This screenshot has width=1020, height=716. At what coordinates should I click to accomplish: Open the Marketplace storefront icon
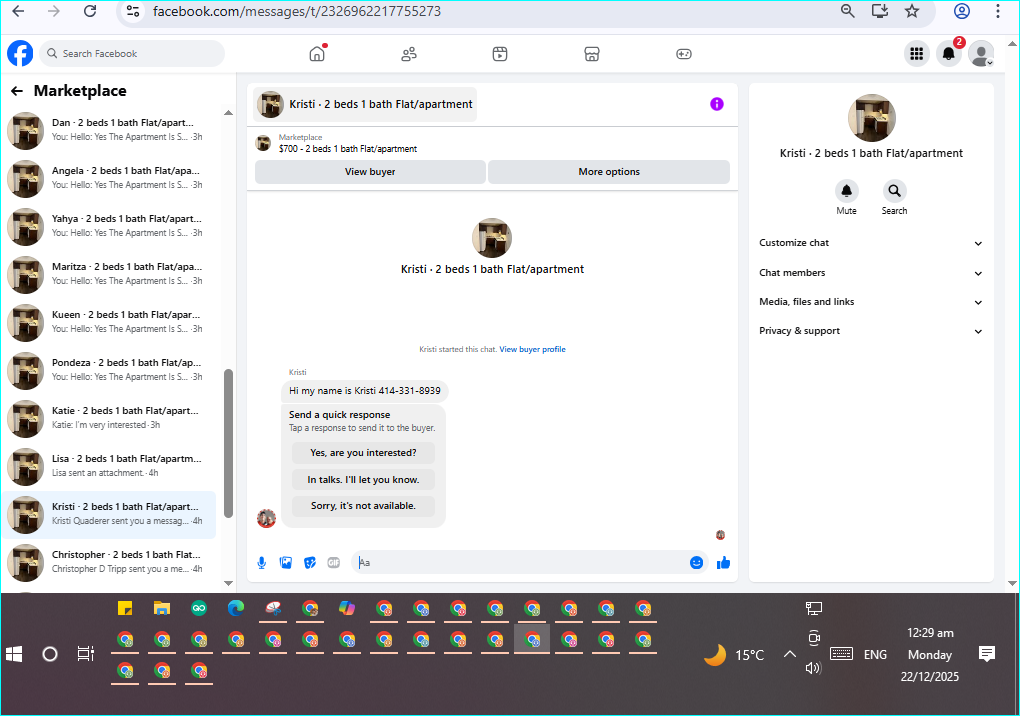point(591,54)
